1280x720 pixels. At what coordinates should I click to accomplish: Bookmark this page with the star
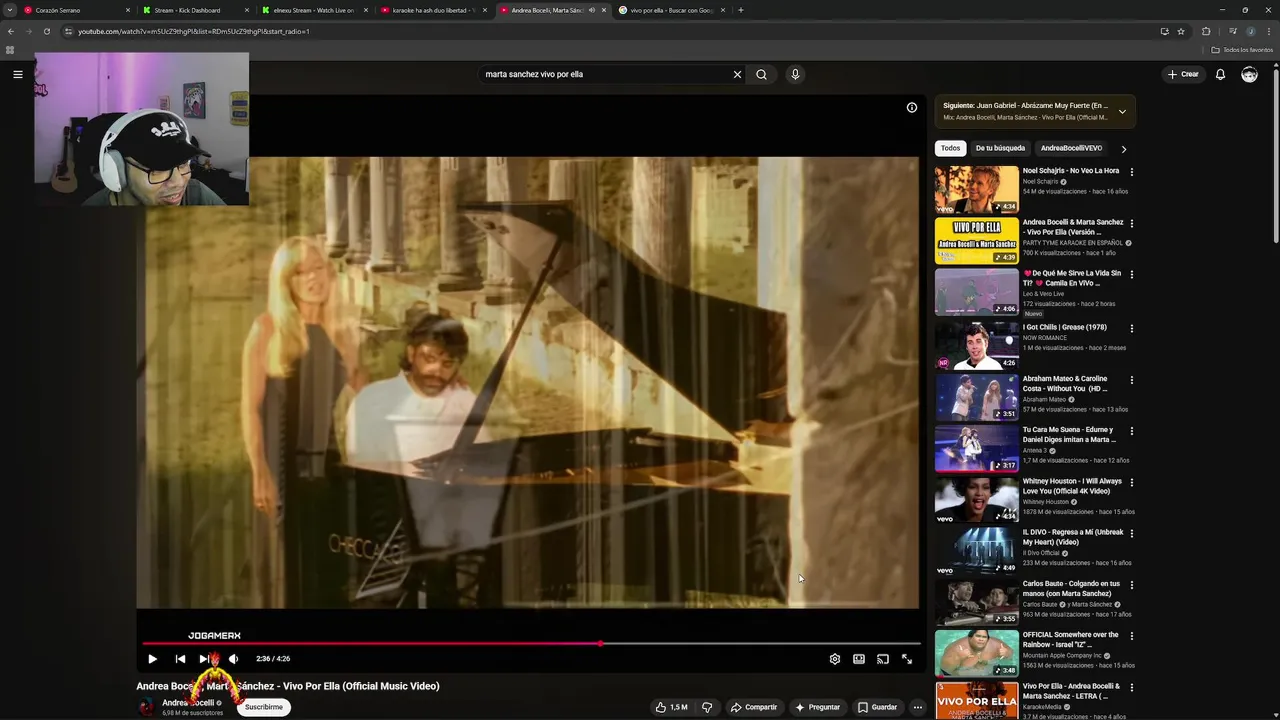pyautogui.click(x=1181, y=31)
